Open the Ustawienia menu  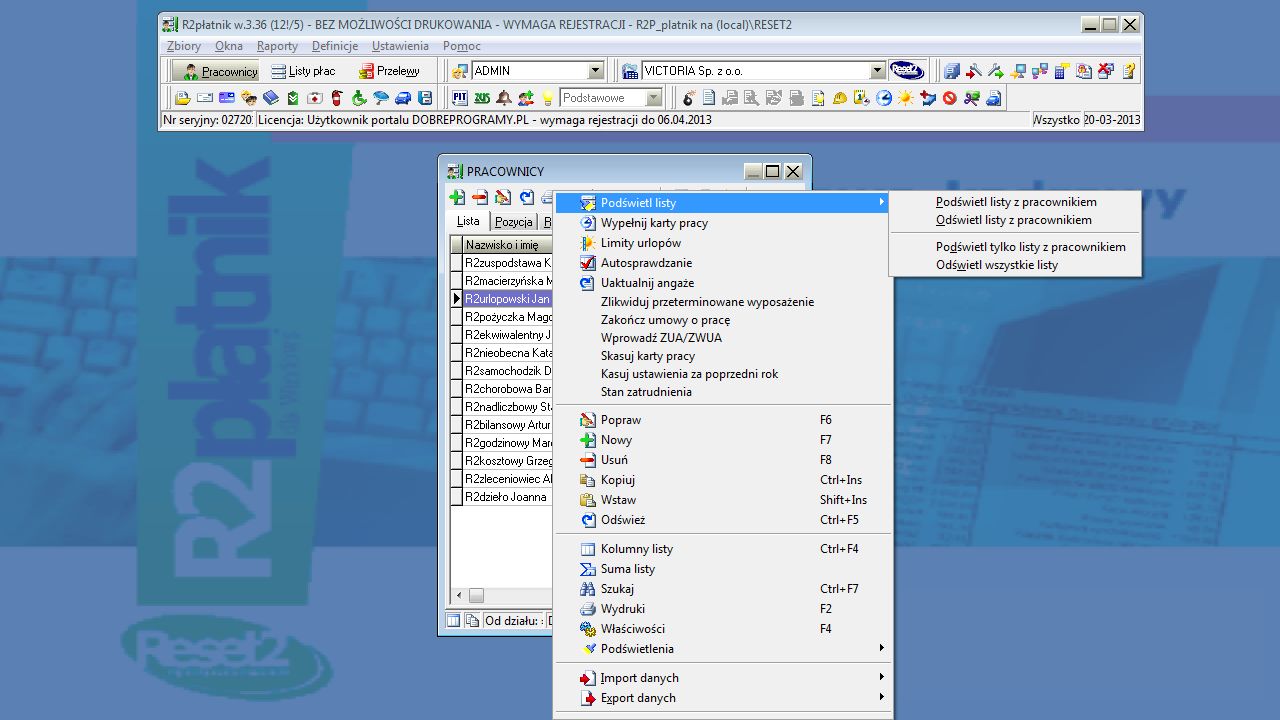tap(400, 46)
